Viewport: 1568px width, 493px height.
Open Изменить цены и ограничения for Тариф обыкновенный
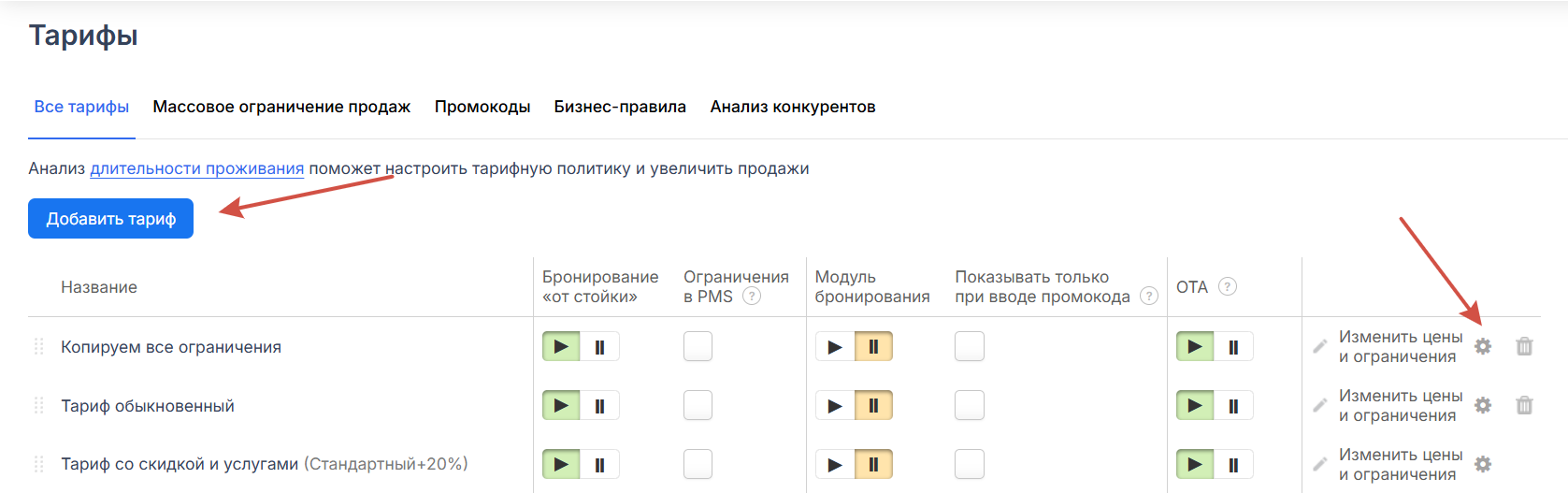1400,405
